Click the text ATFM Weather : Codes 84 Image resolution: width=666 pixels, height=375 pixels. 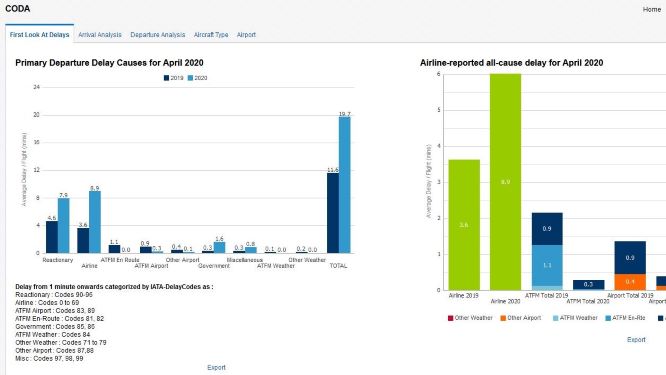(53, 335)
